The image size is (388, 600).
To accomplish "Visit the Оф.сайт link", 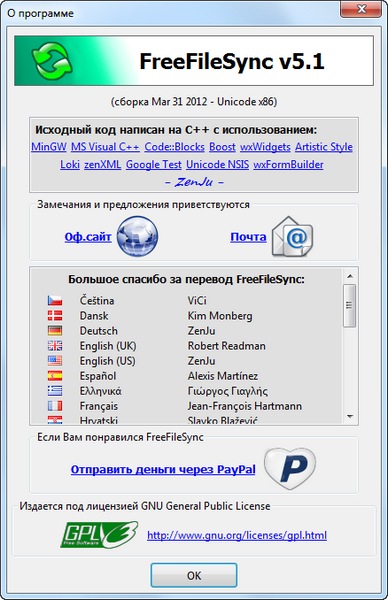I will (88, 237).
